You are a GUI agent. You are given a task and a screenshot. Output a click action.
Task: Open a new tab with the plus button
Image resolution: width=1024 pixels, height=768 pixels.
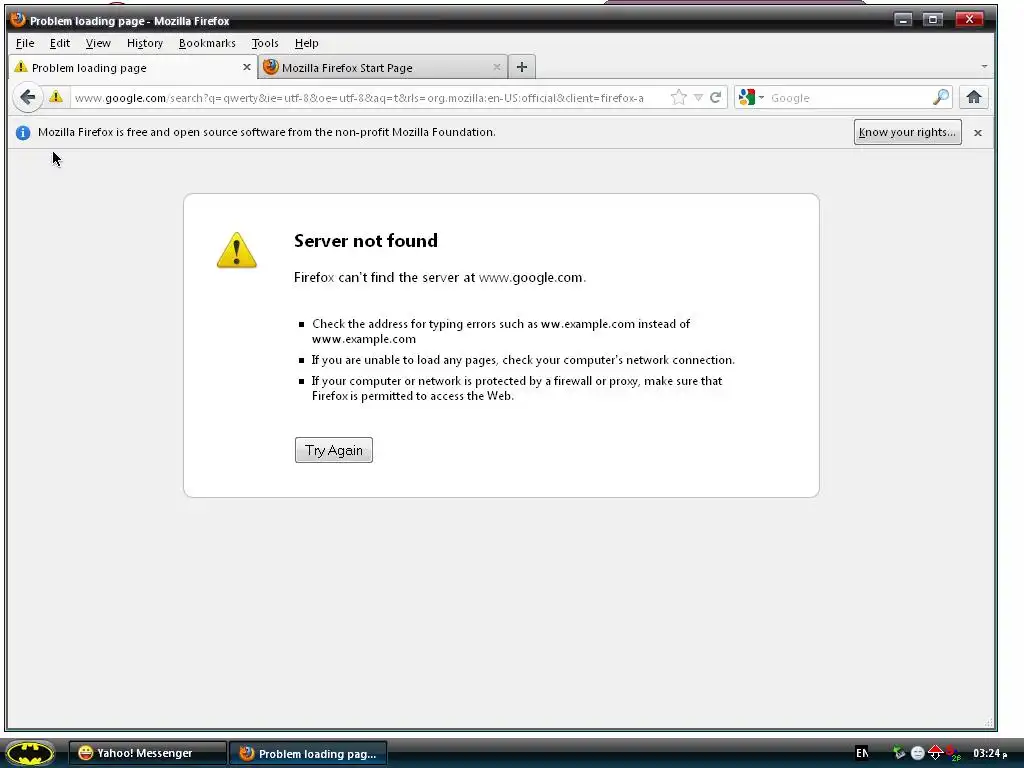pyautogui.click(x=521, y=67)
